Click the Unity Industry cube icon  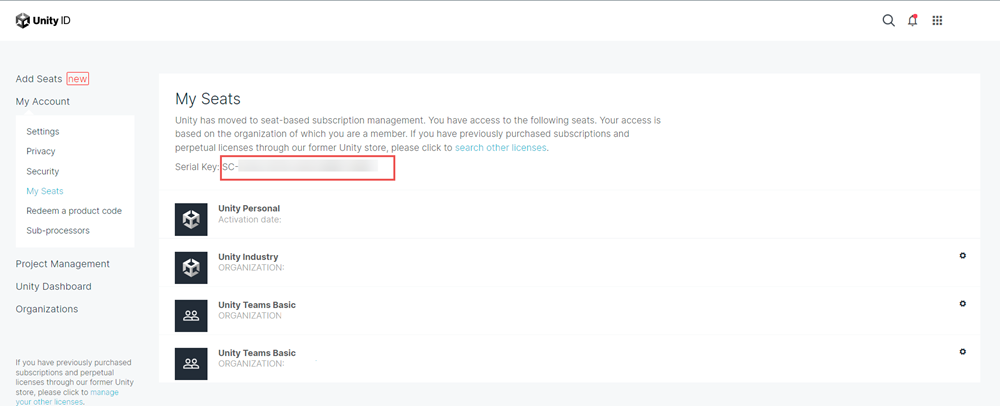191,268
